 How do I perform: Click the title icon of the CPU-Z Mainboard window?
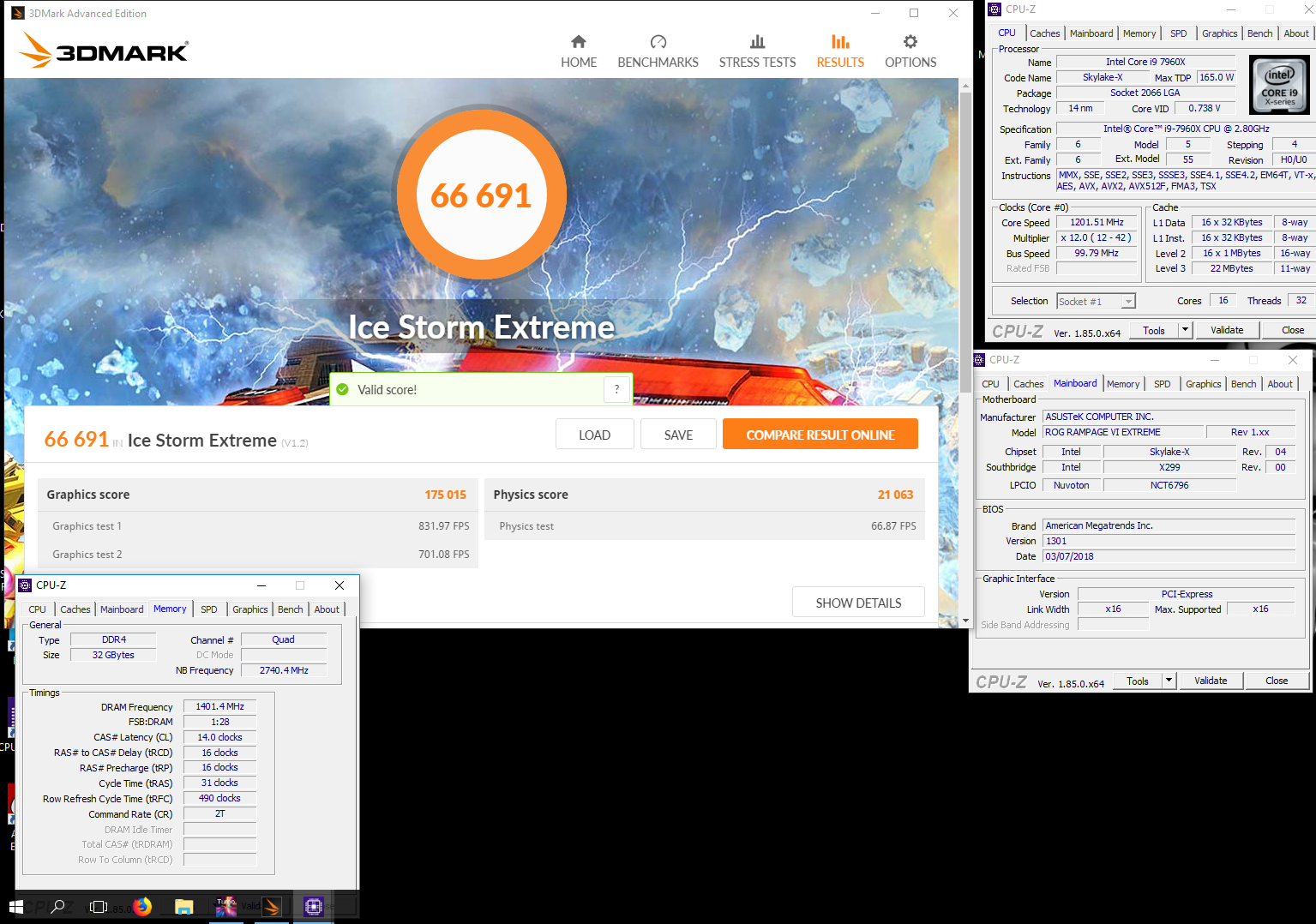pyautogui.click(x=979, y=360)
